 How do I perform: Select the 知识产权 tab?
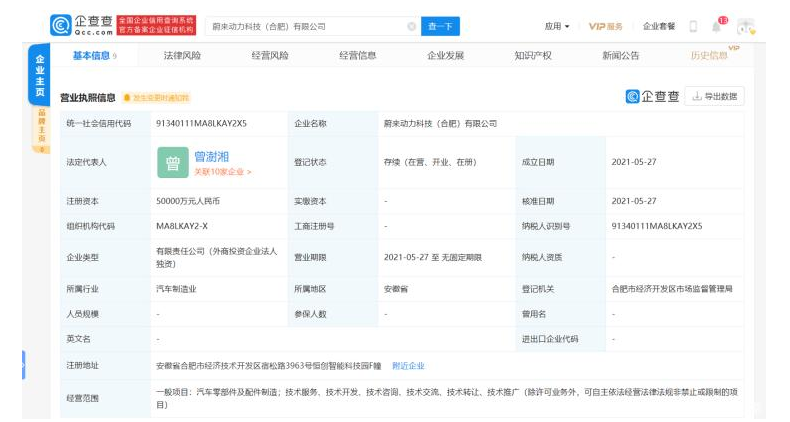533,56
